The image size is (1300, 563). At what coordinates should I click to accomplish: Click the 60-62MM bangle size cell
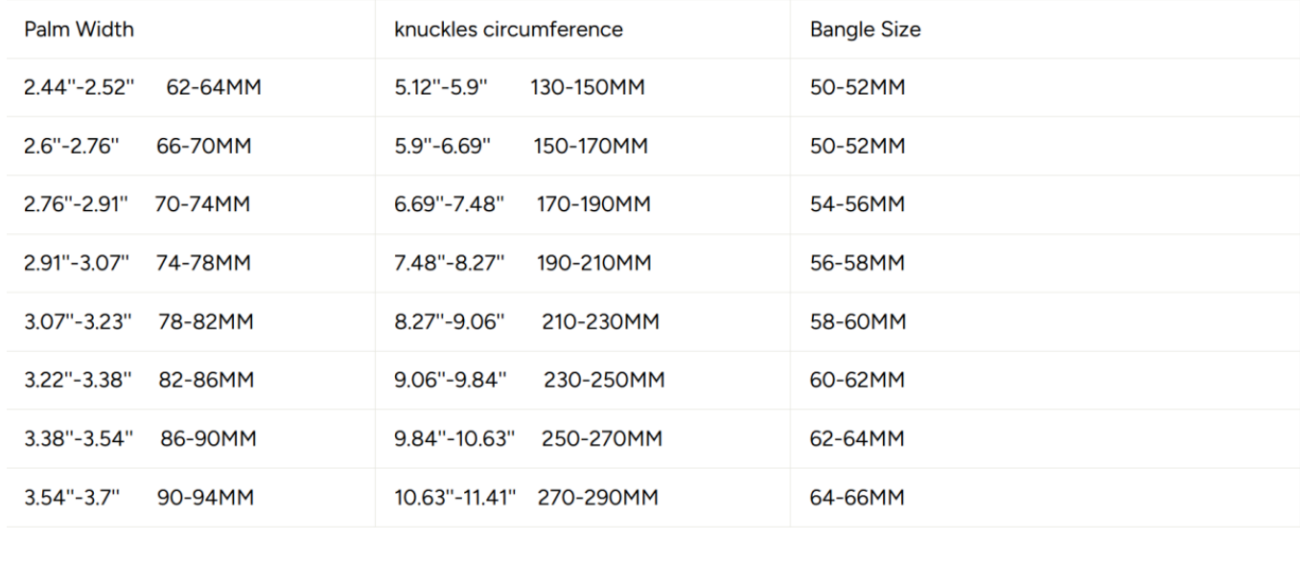point(858,381)
